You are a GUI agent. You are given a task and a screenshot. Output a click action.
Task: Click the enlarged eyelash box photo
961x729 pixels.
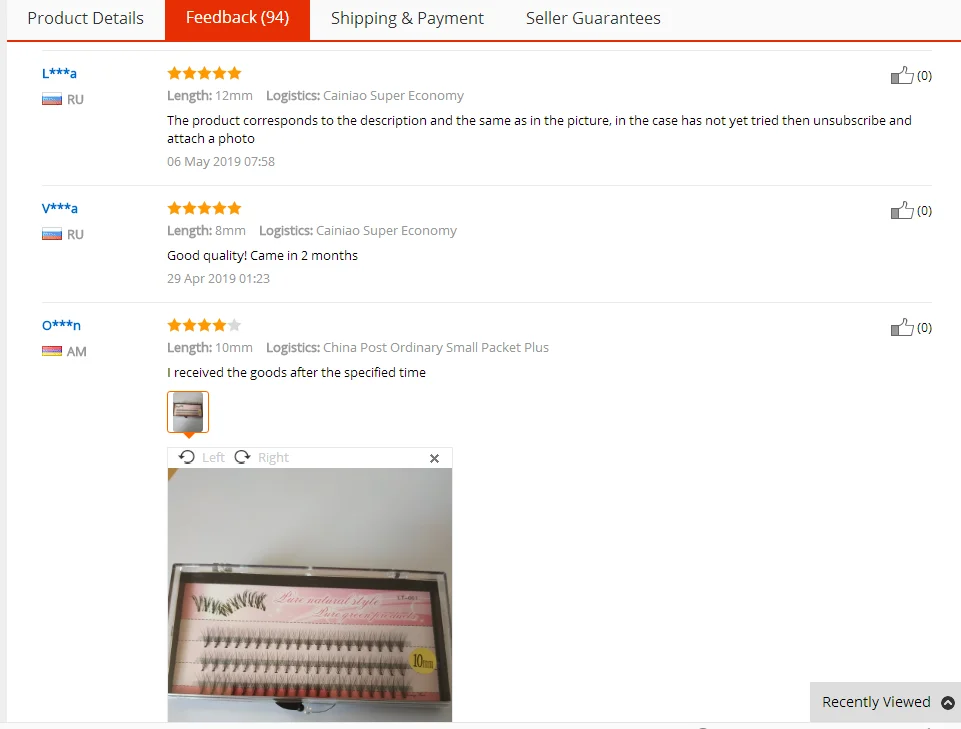point(310,595)
